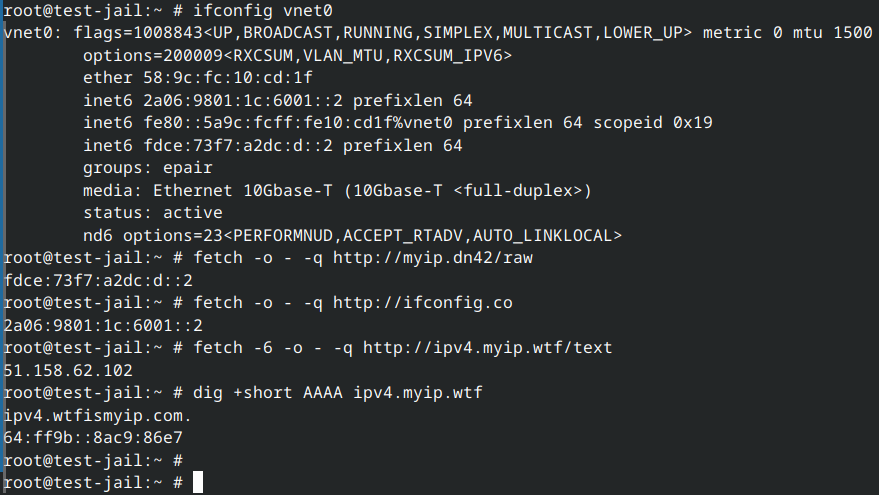Click the fe80 link-local address
This screenshot has height=495, width=879.
point(282,123)
